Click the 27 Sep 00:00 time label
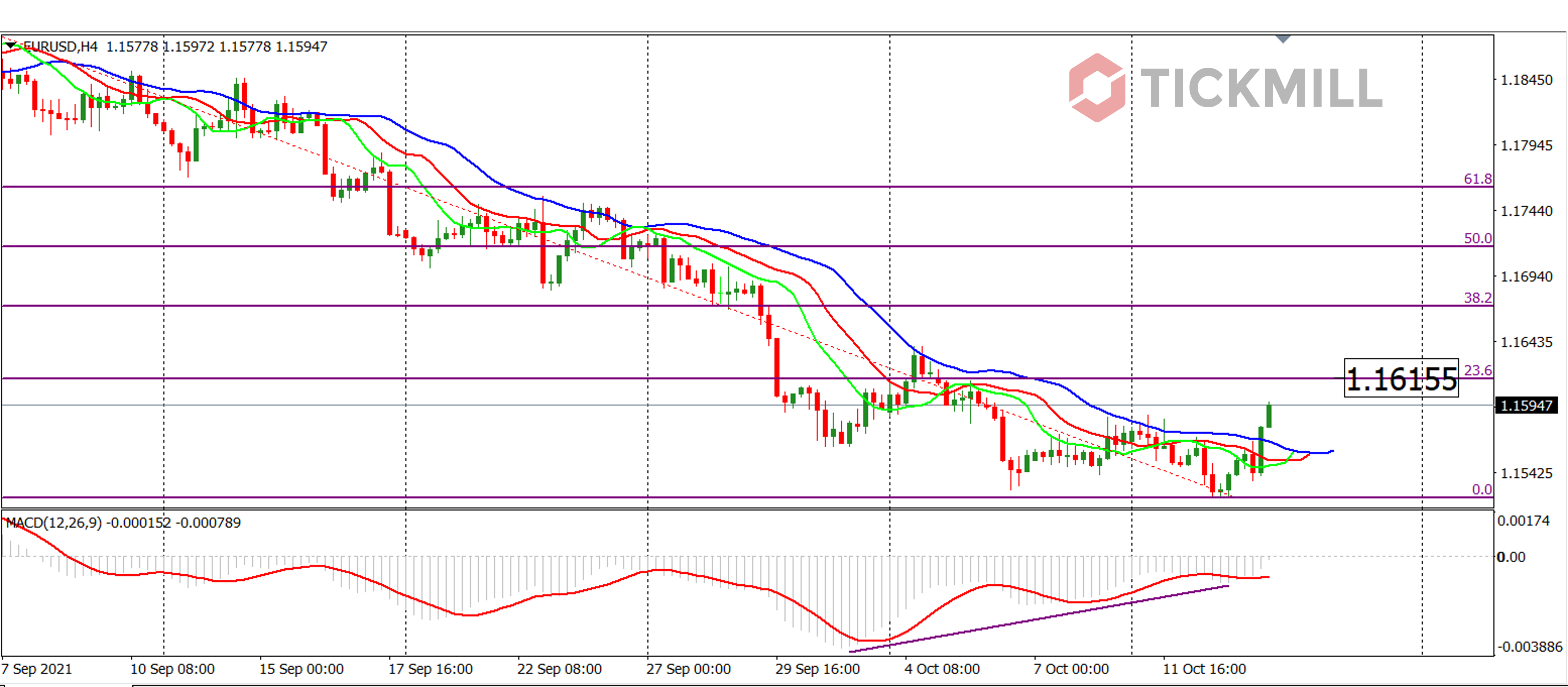The width and height of the screenshot is (1568, 687). (688, 669)
